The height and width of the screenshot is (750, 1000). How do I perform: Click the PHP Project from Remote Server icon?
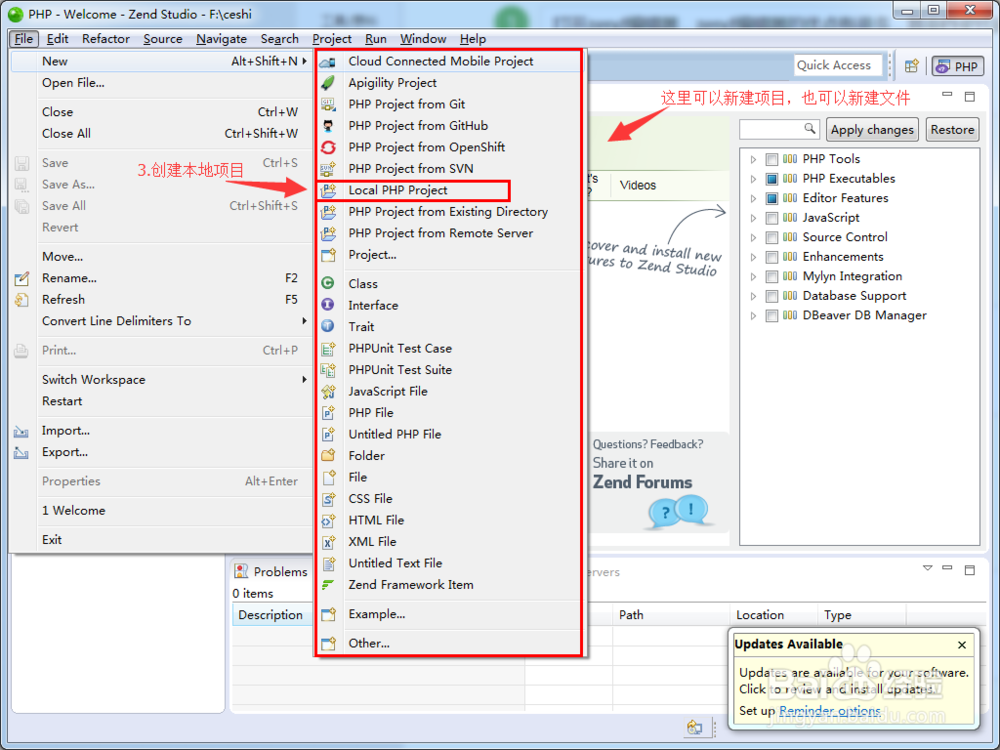click(x=328, y=233)
